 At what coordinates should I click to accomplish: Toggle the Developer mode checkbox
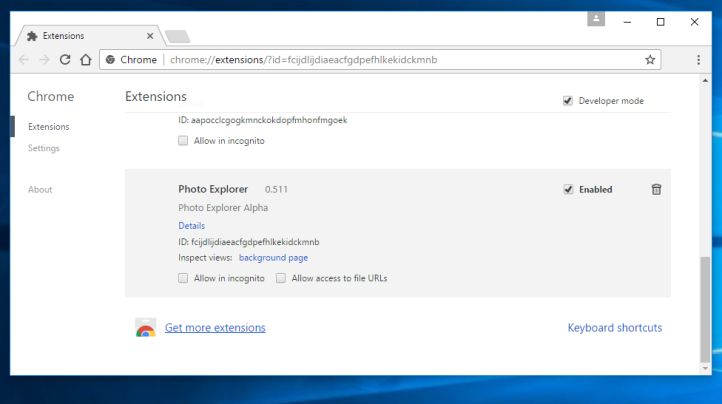(567, 101)
